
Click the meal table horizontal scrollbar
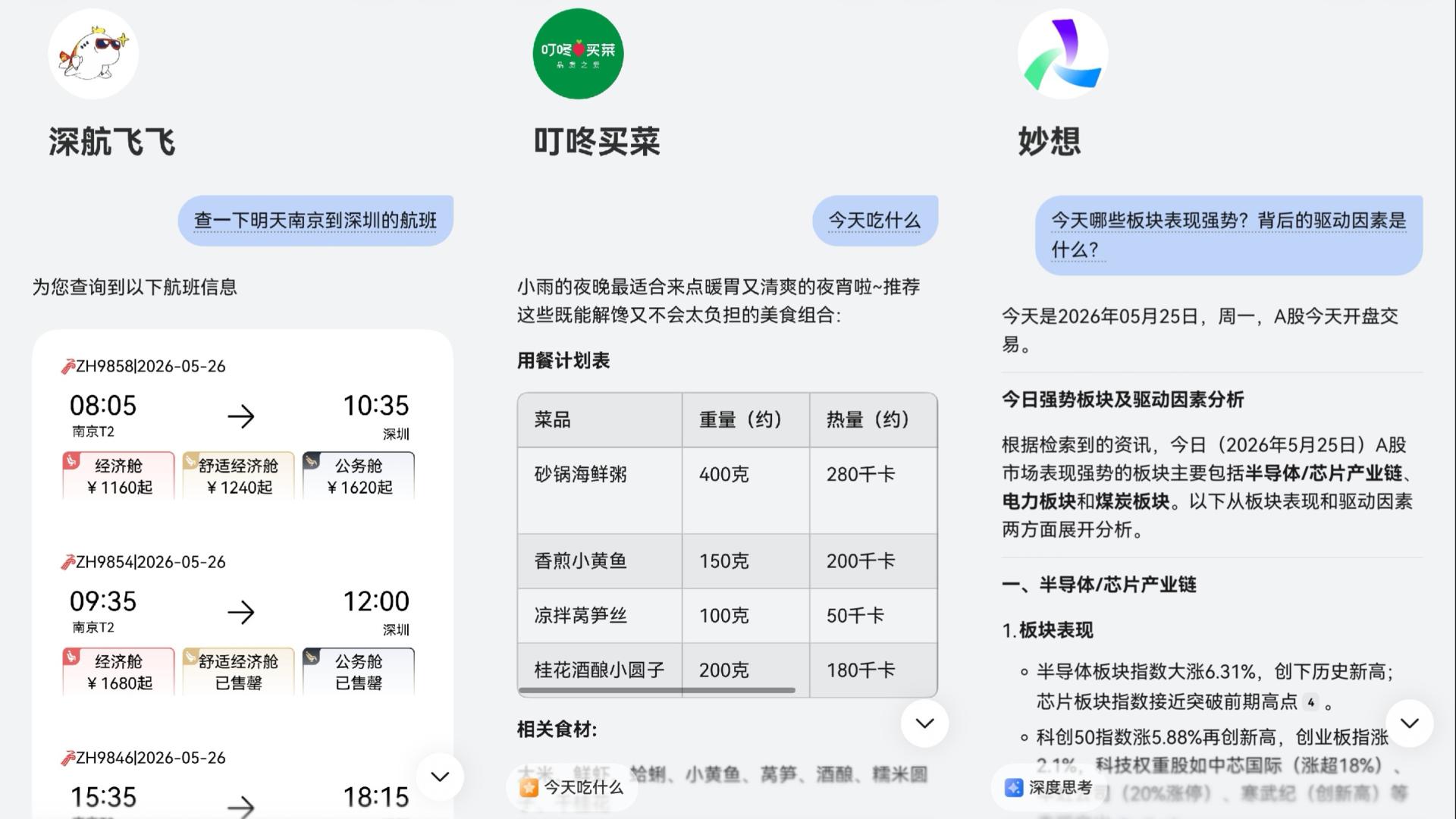point(657,690)
